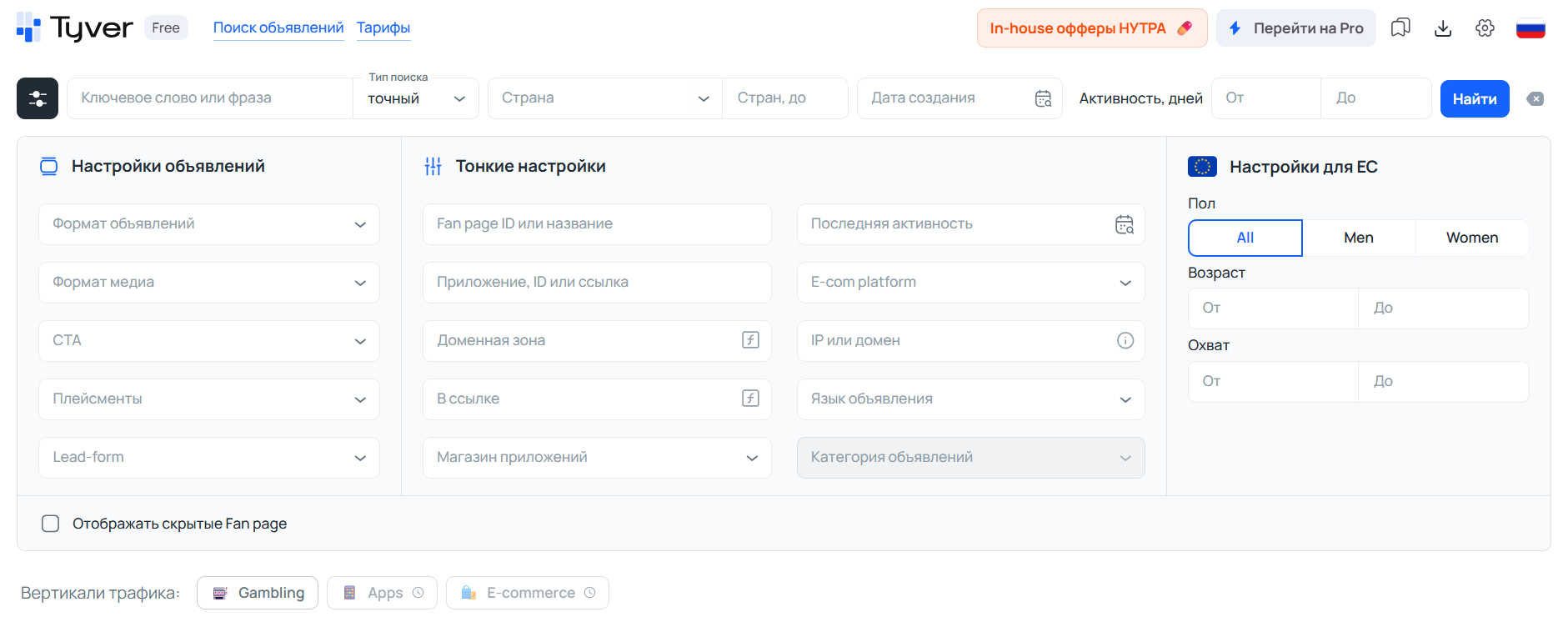The width and height of the screenshot is (1568, 617).
Task: Click calendar icon in Последняя активность field
Action: click(1125, 224)
